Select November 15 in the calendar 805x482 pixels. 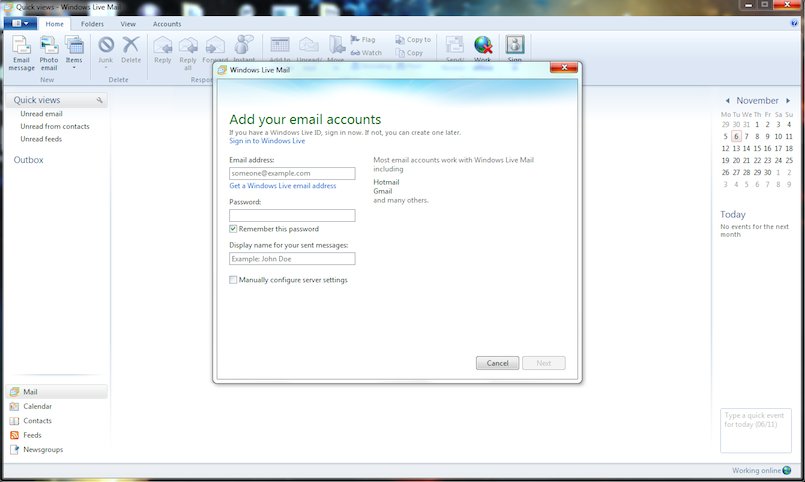tap(757, 148)
